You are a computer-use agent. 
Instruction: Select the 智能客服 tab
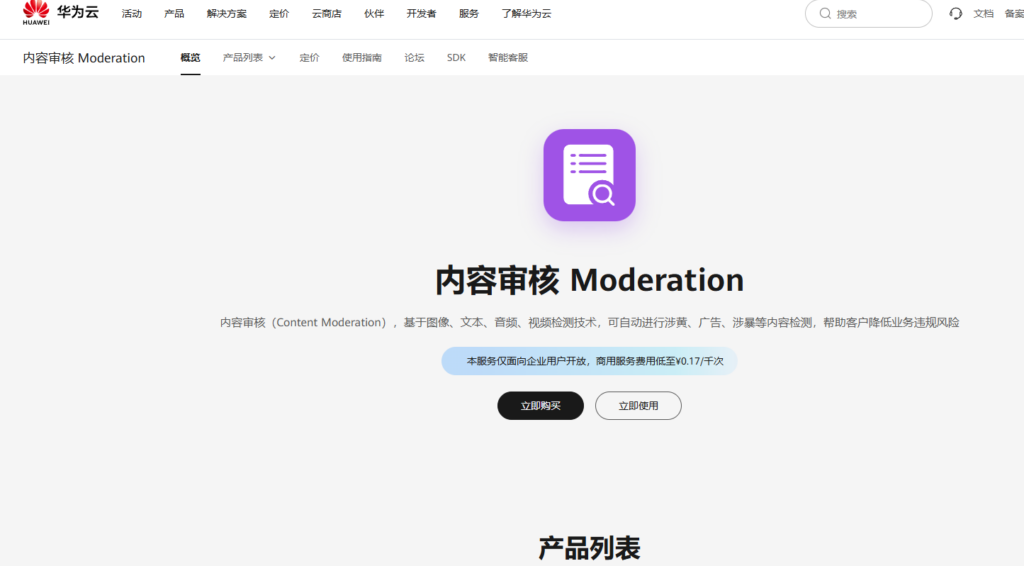click(x=507, y=57)
